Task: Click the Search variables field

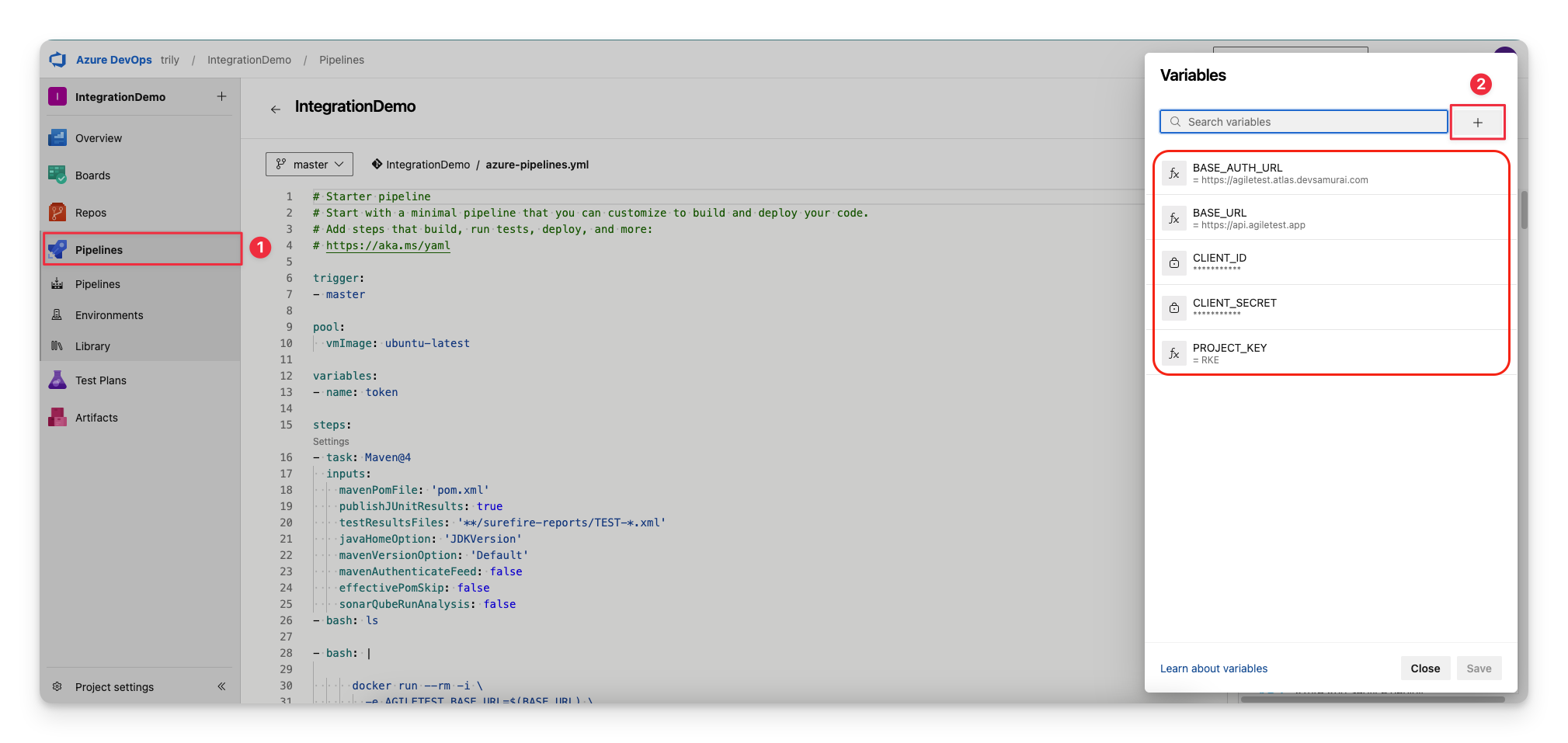Action: [1303, 121]
